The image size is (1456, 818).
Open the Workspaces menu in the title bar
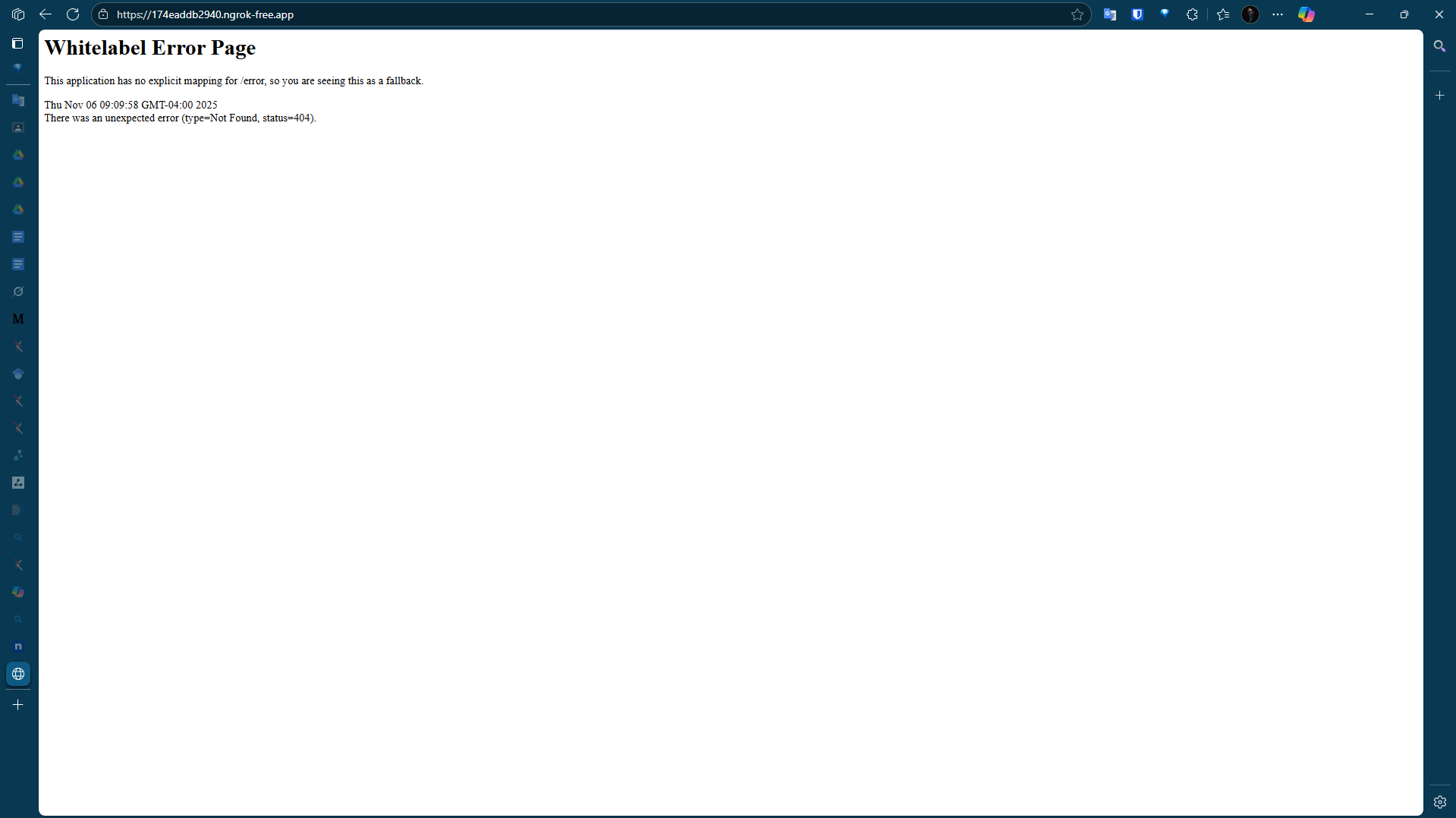(18, 14)
